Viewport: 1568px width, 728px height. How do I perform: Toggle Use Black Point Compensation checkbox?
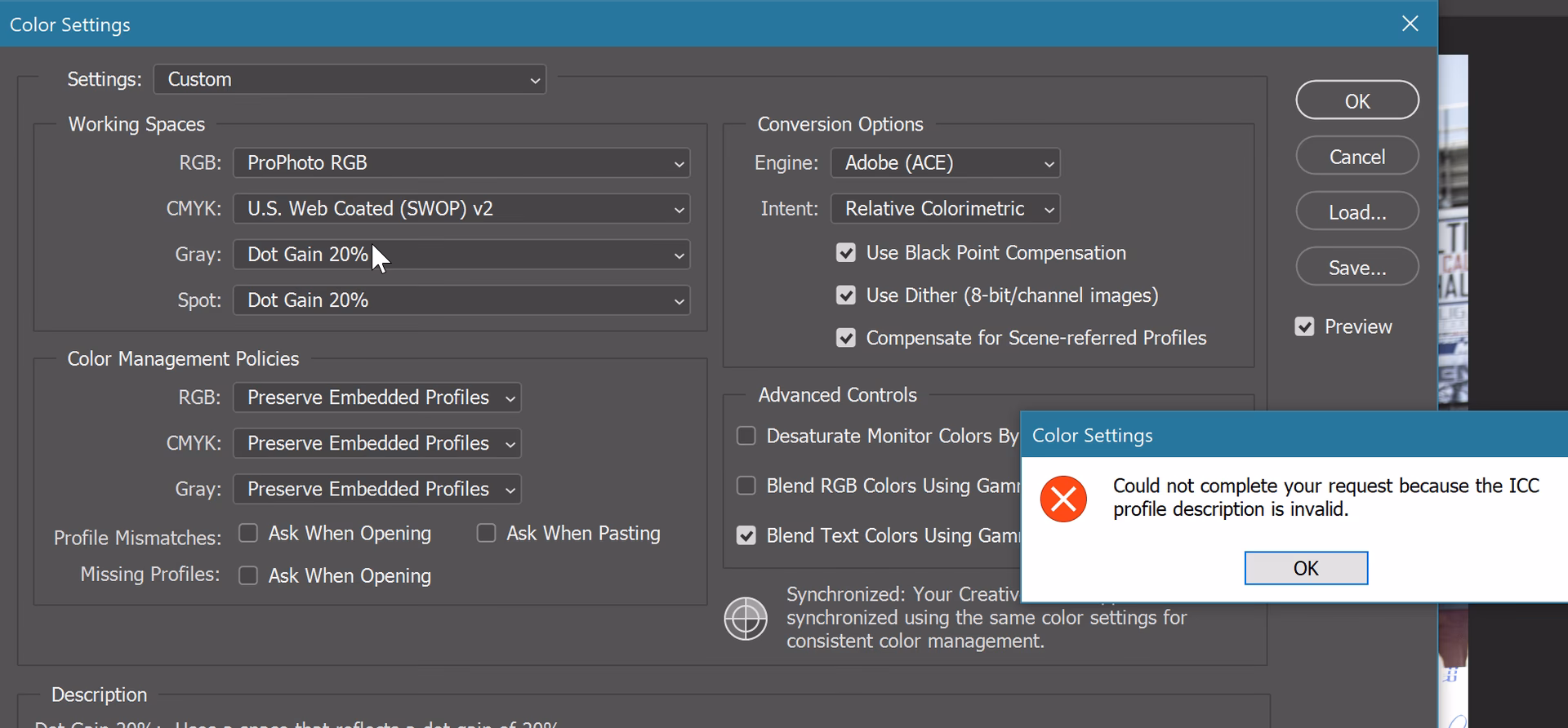[x=846, y=253]
